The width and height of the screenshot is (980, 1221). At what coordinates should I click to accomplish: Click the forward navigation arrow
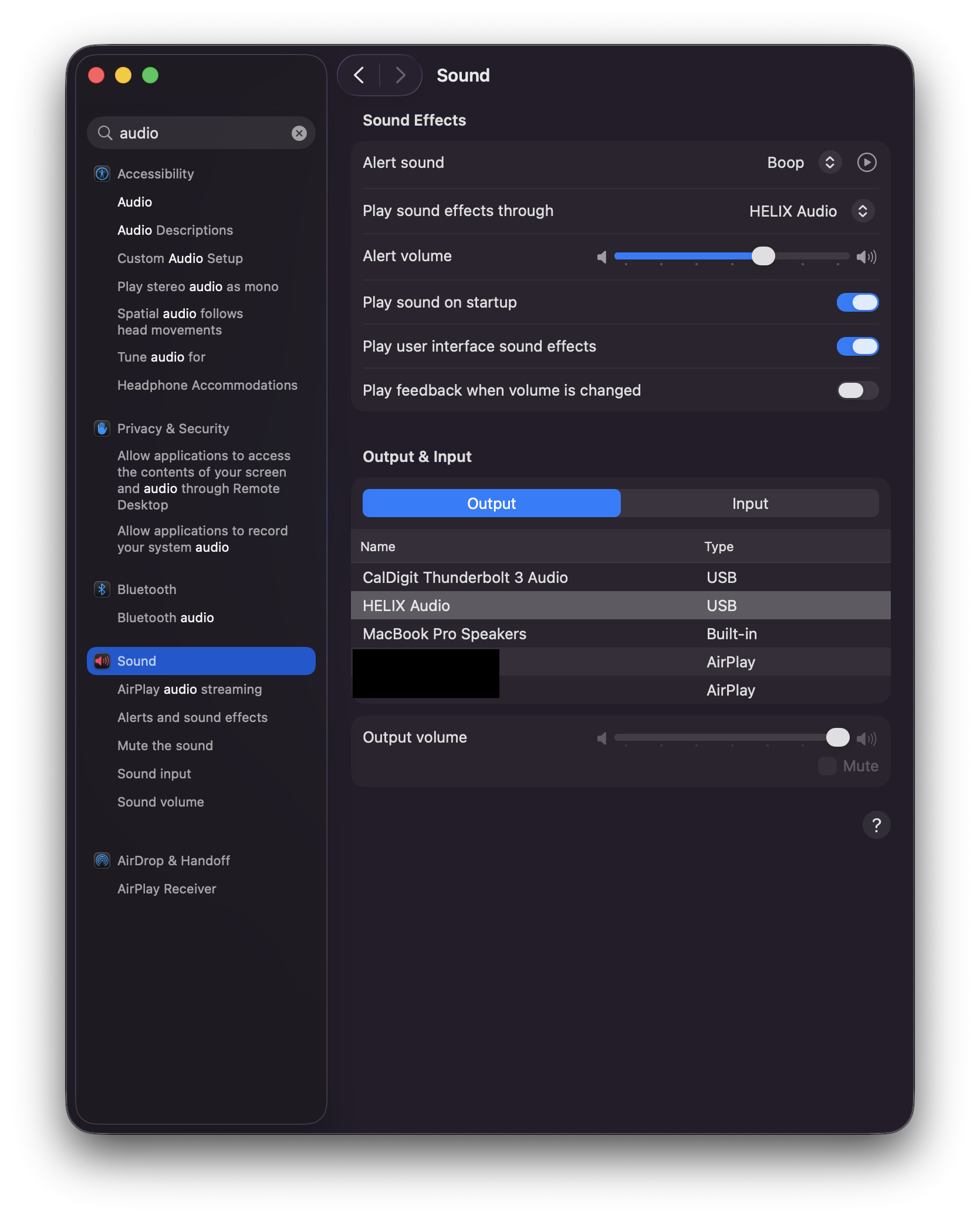pyautogui.click(x=401, y=75)
